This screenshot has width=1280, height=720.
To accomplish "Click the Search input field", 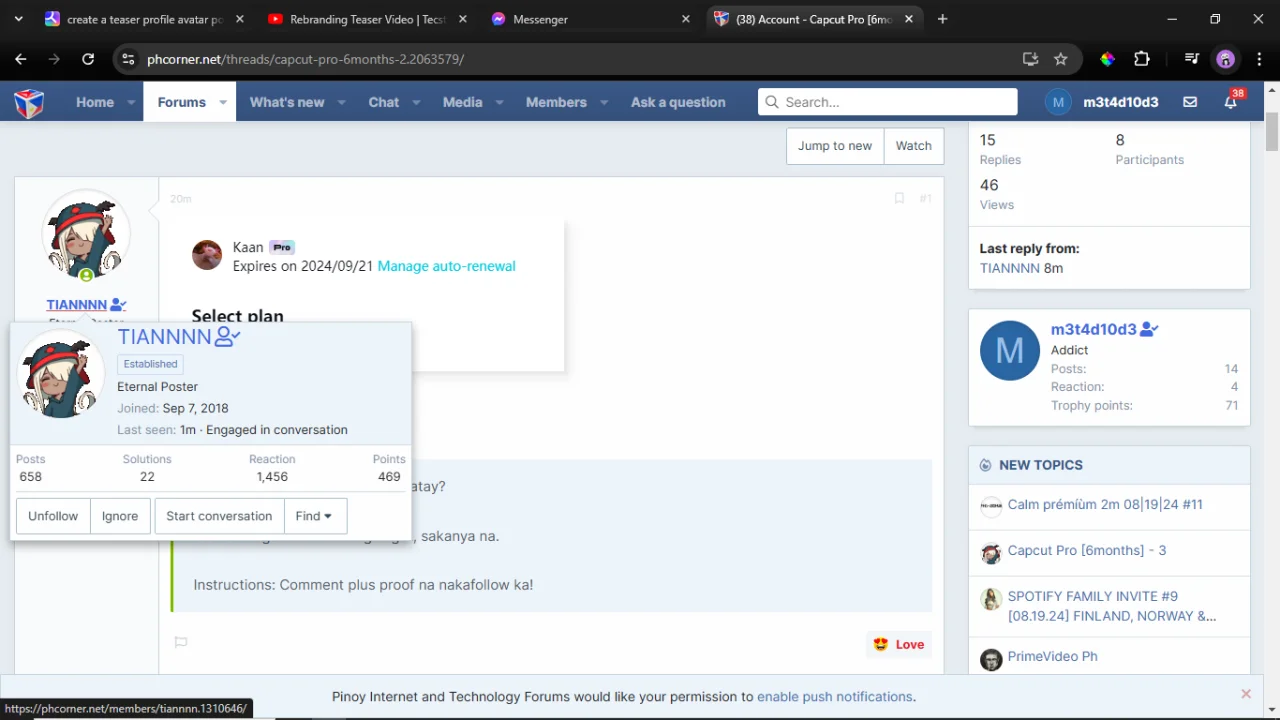I will coord(888,102).
